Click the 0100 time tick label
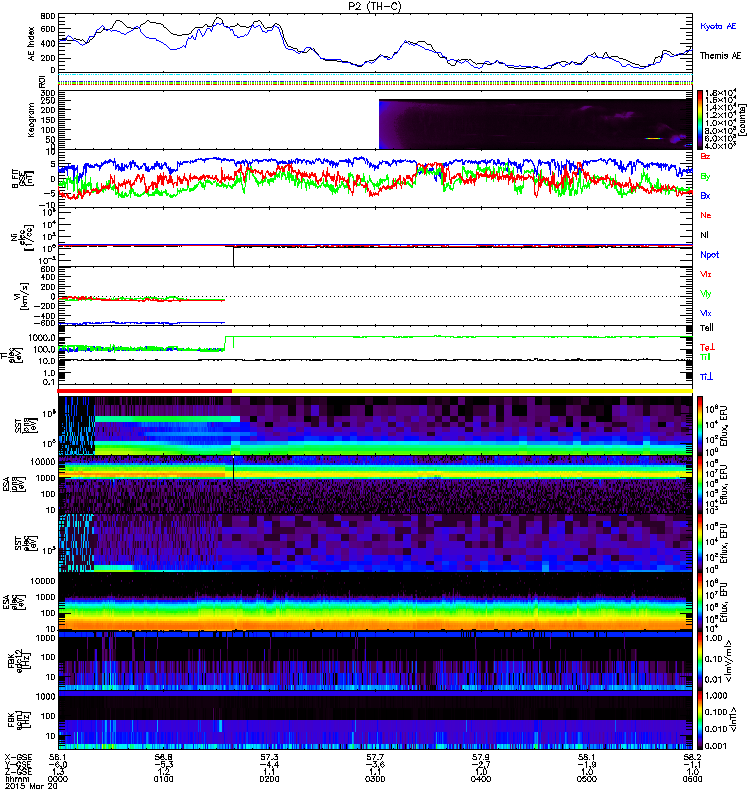 coord(163,779)
